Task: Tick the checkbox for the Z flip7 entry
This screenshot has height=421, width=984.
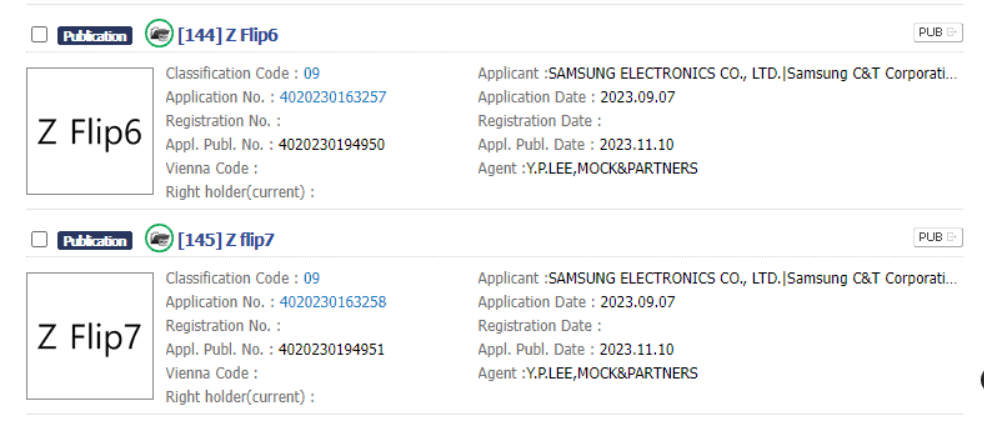Action: click(39, 240)
